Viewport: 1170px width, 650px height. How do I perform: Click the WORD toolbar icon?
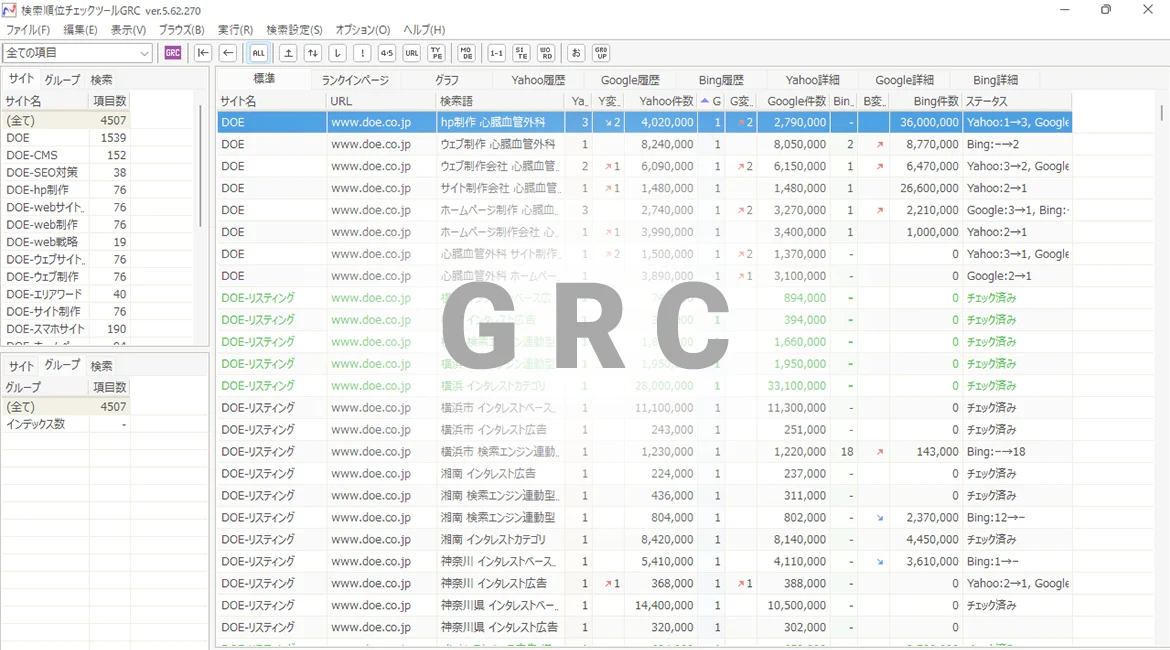546,53
